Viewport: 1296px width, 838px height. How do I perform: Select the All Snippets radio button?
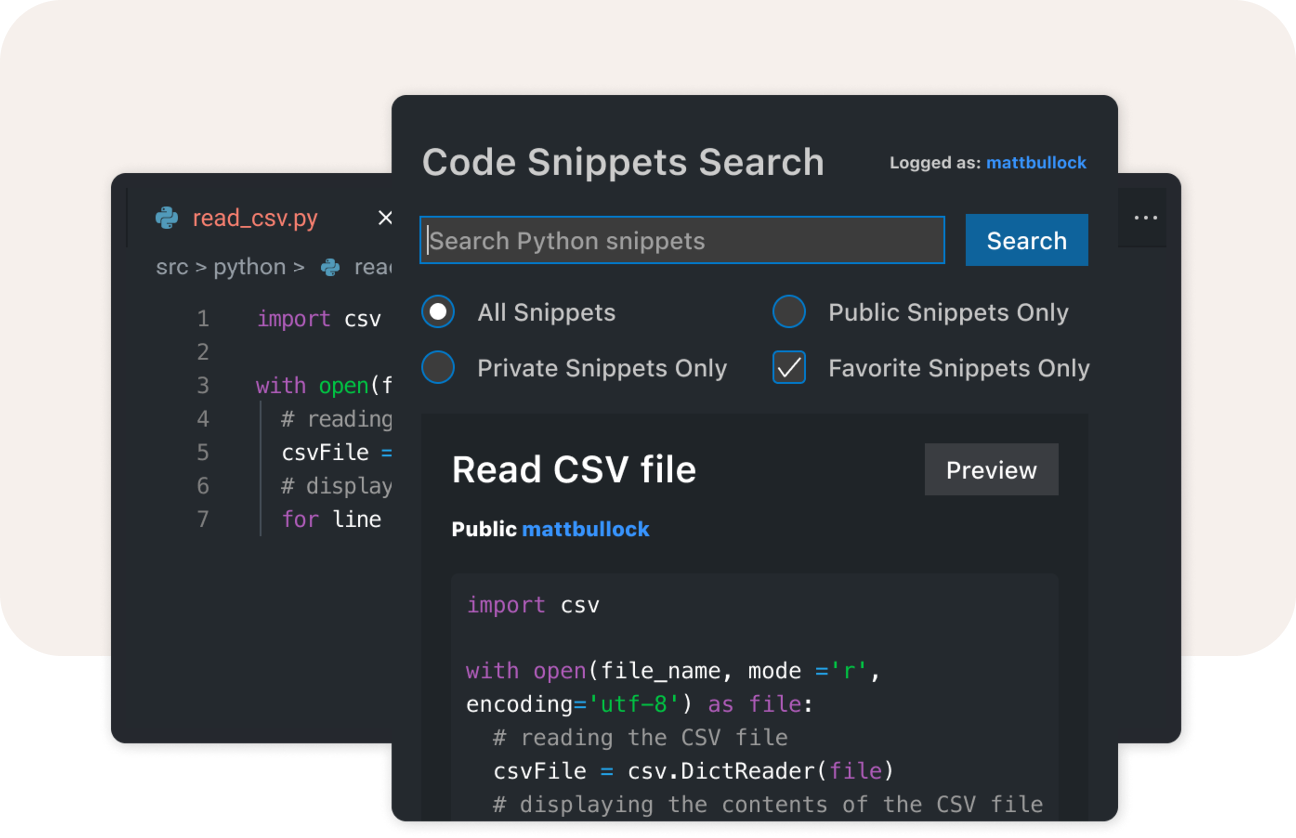(x=438, y=312)
